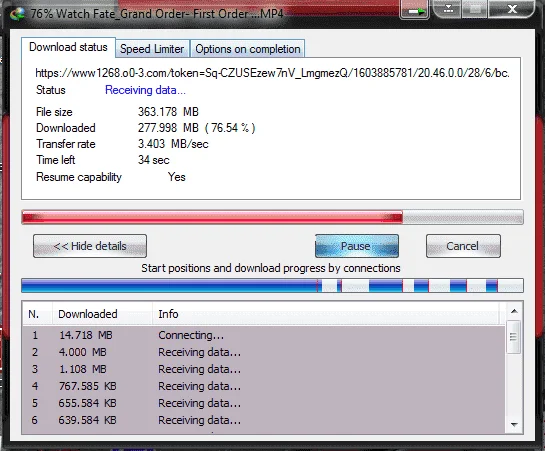Click the N. column header
Image resolution: width=545 pixels, height=451 pixels.
click(38, 314)
